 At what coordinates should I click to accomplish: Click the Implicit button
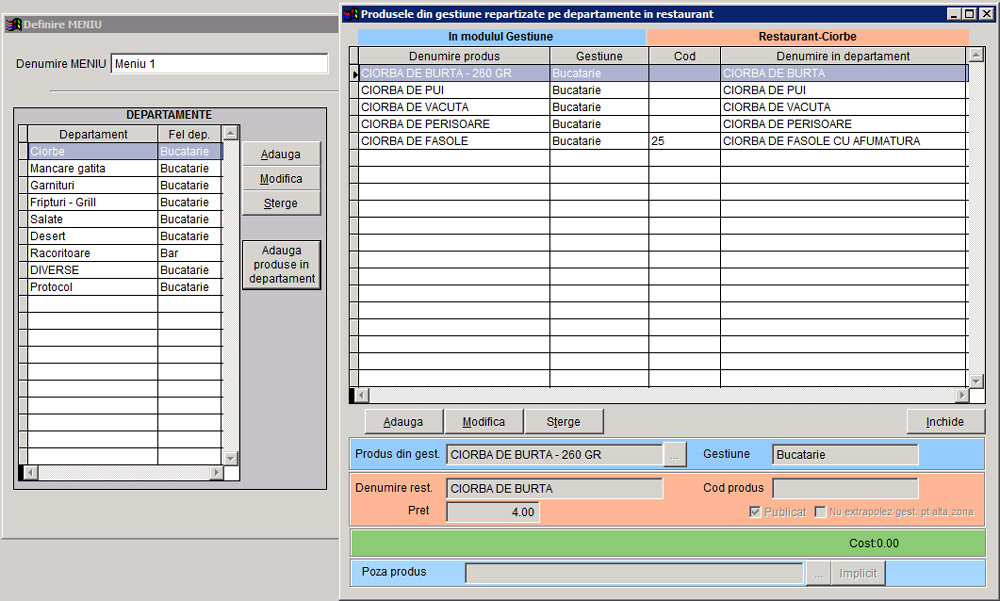point(858,574)
